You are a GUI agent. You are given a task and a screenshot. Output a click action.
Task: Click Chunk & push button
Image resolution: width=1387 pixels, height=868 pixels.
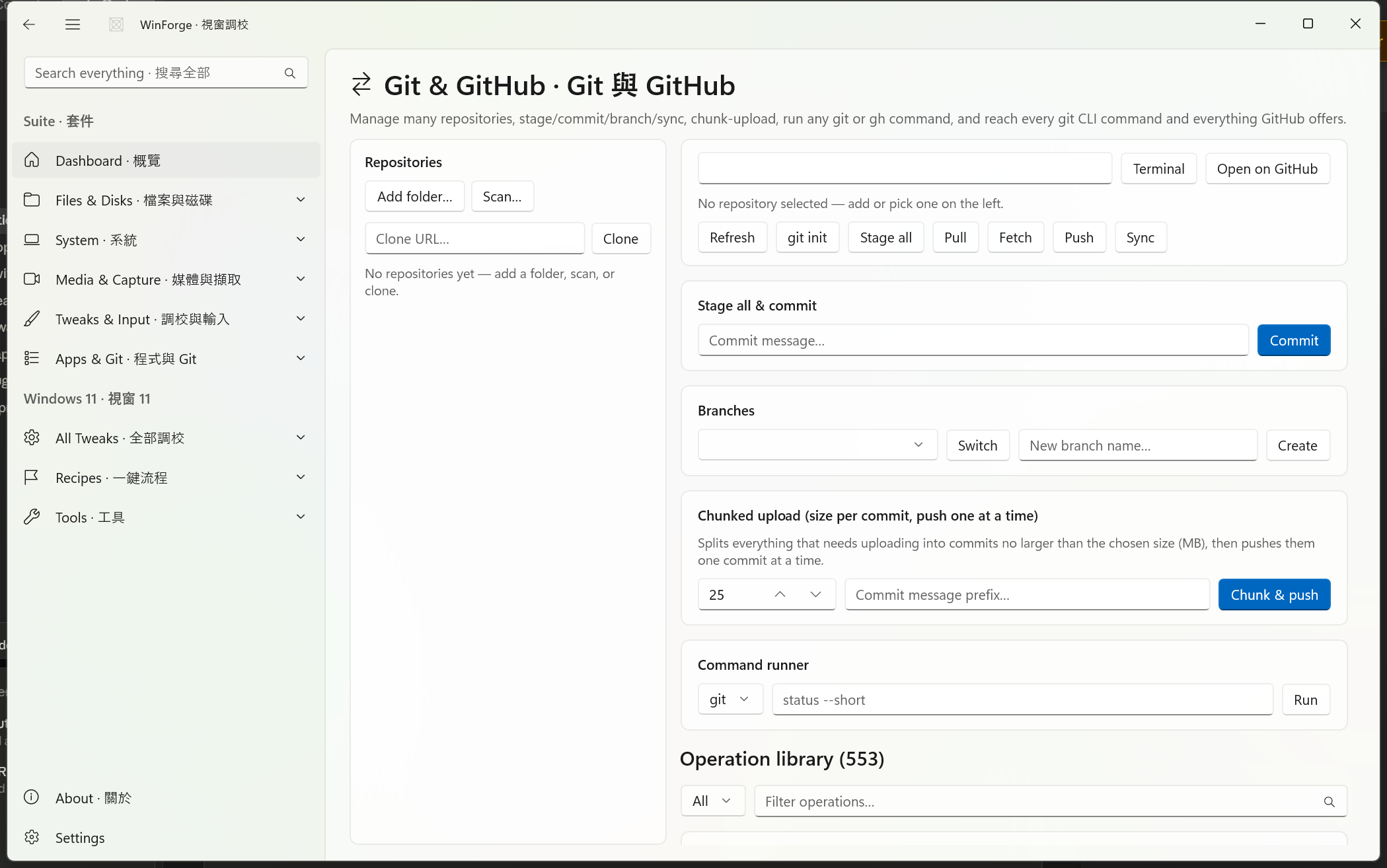[x=1274, y=595]
